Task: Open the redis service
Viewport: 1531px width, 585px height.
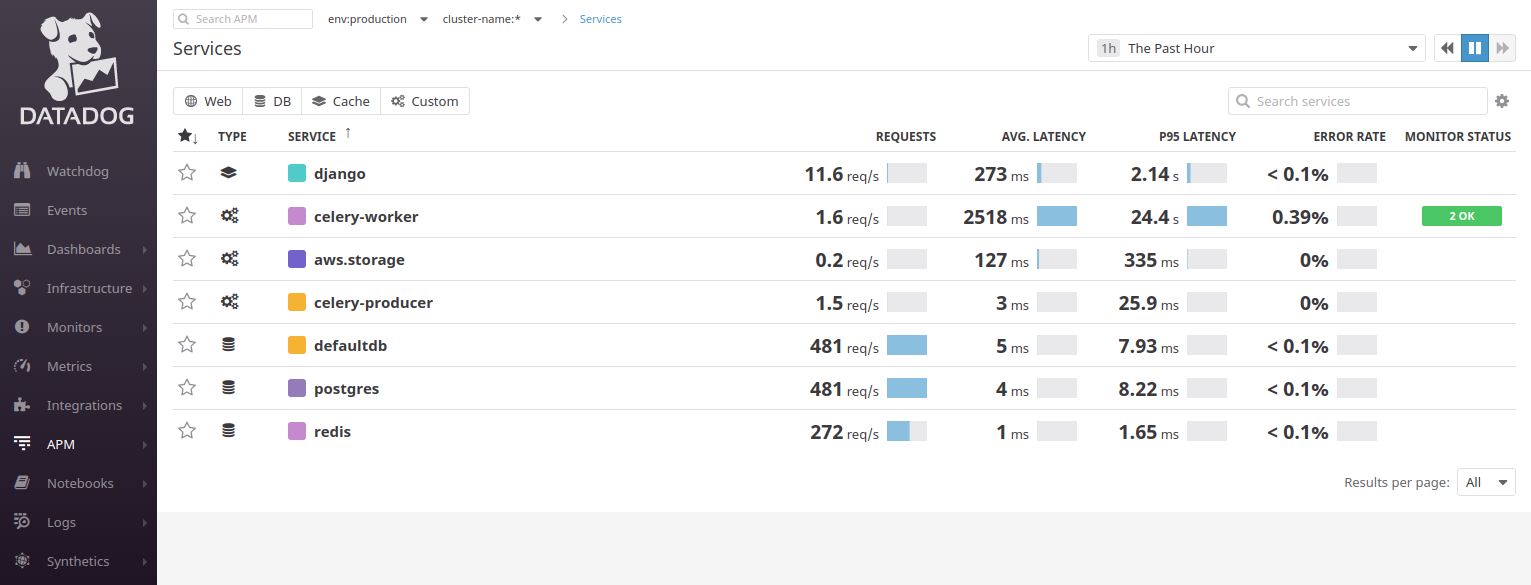Action: point(332,431)
